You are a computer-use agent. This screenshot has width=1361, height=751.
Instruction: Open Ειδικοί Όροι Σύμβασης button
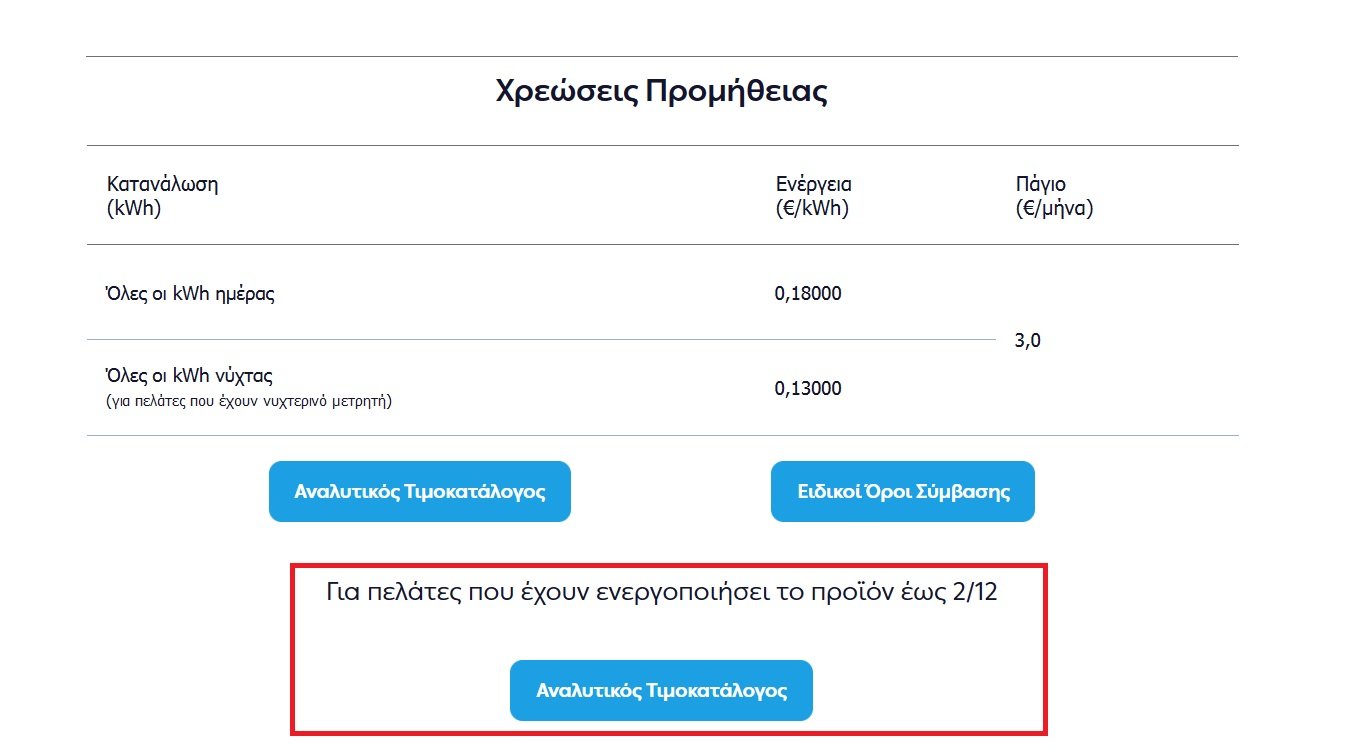click(x=903, y=491)
